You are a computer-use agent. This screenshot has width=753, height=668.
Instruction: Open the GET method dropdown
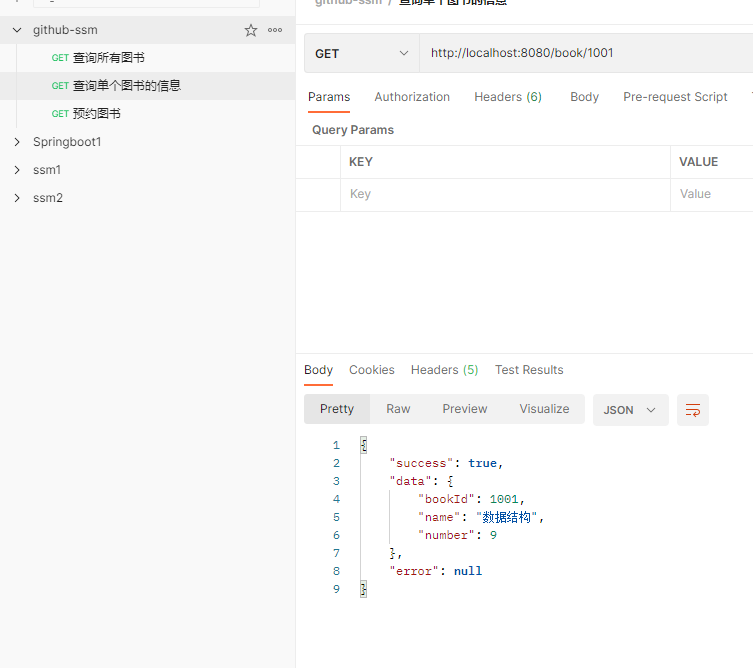click(362, 53)
